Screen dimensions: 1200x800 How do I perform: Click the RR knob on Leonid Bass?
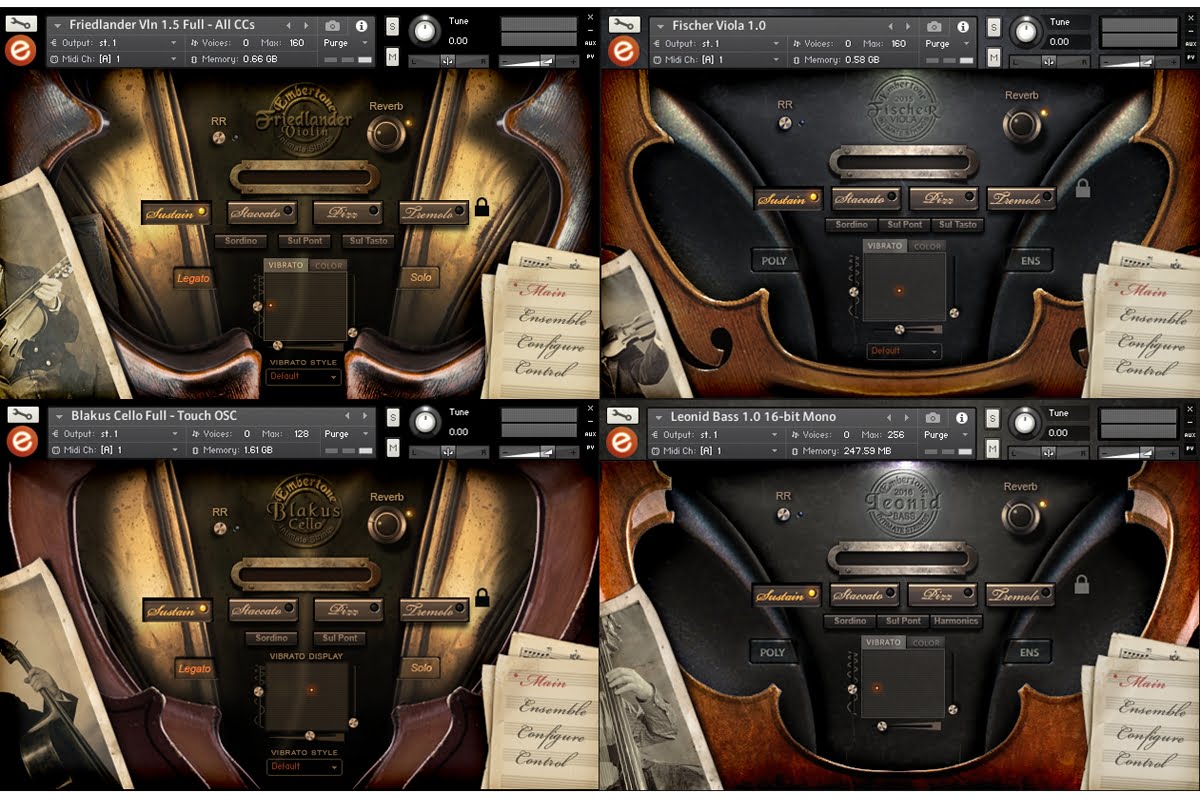tap(784, 514)
